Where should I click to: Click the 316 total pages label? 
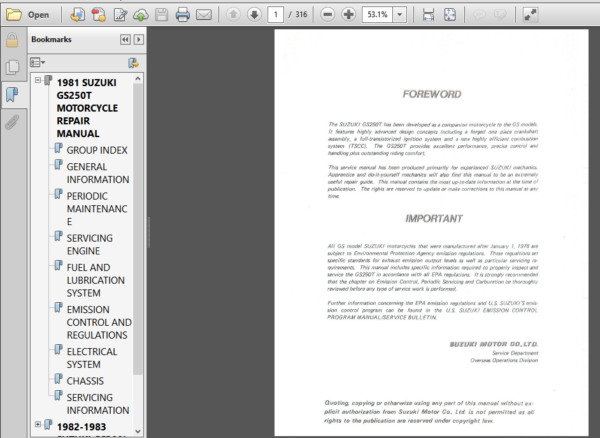pos(301,15)
